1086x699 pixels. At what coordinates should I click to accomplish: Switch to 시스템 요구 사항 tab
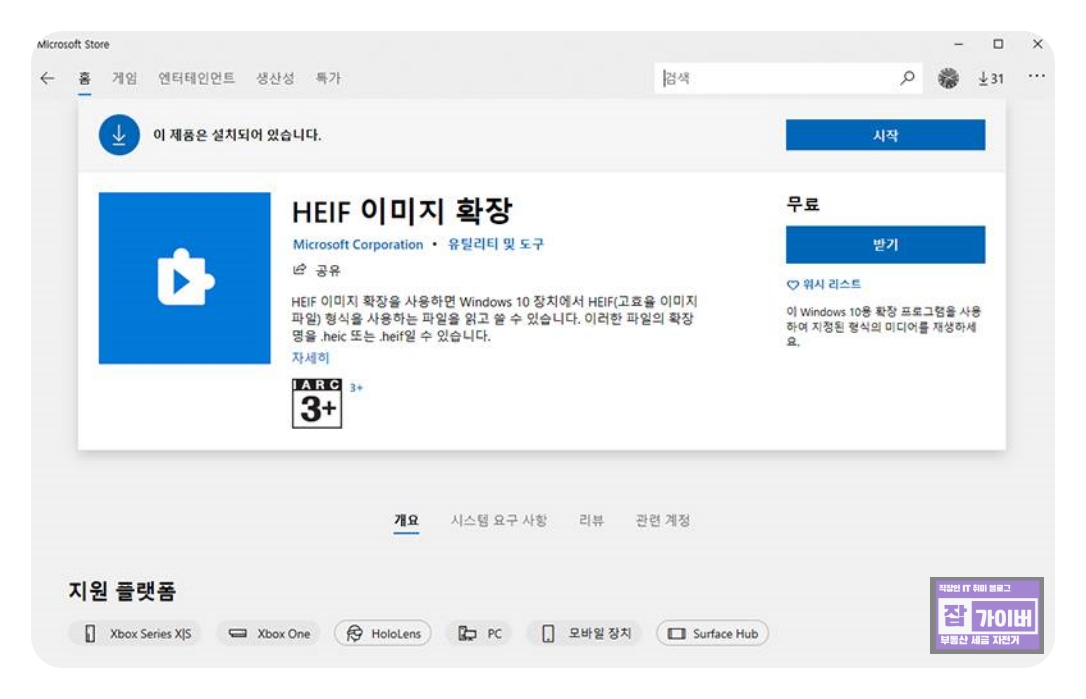click(499, 520)
